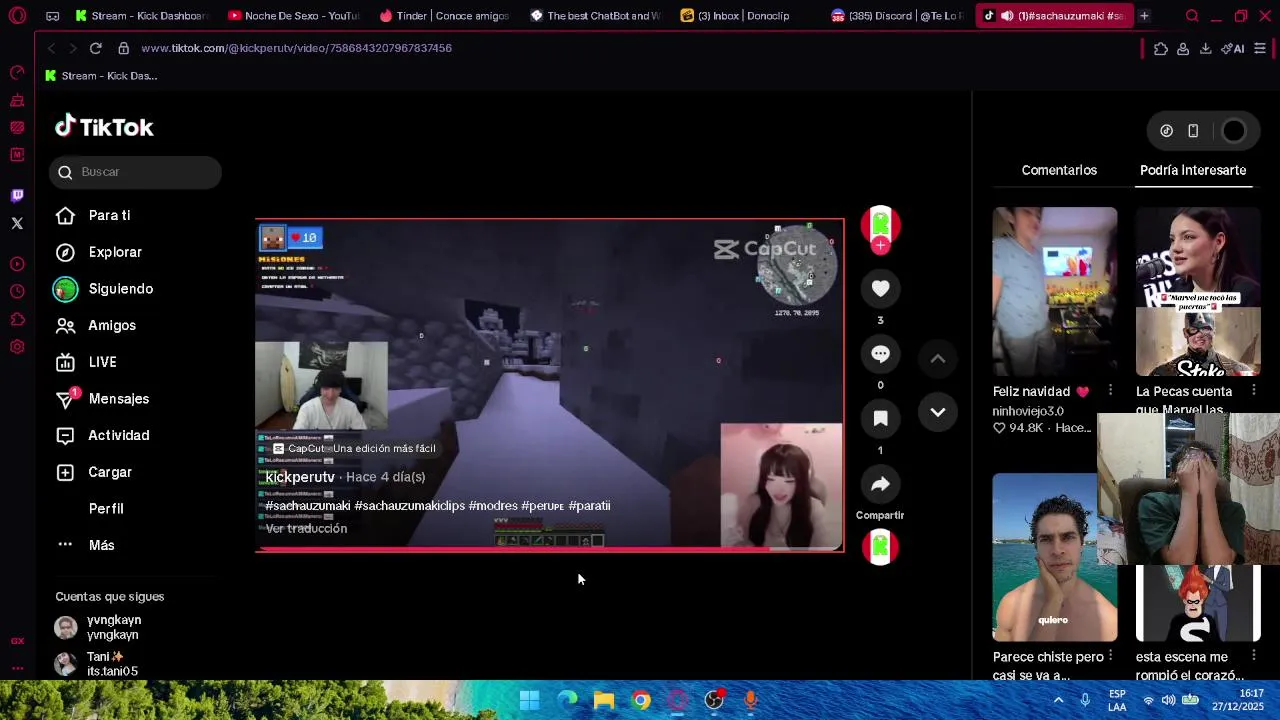Follow creator via red plus avatar

880,245
